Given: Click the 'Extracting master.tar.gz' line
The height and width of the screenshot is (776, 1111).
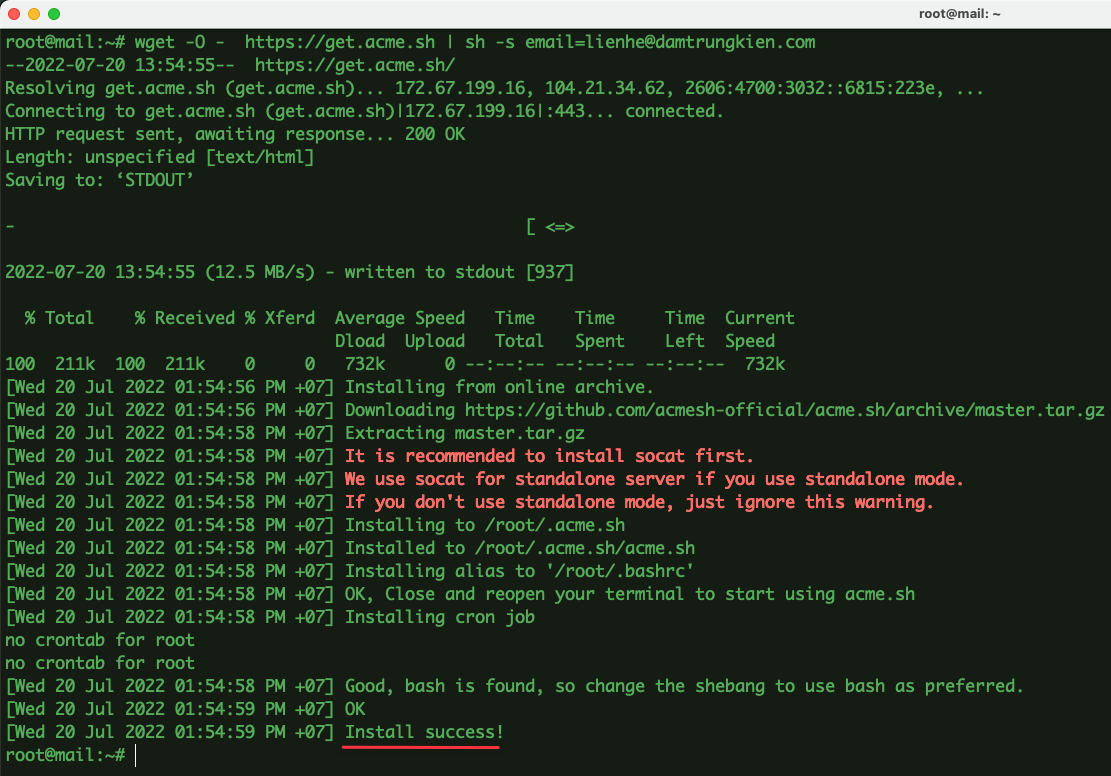Looking at the screenshot, I should pyautogui.click(x=465, y=433).
